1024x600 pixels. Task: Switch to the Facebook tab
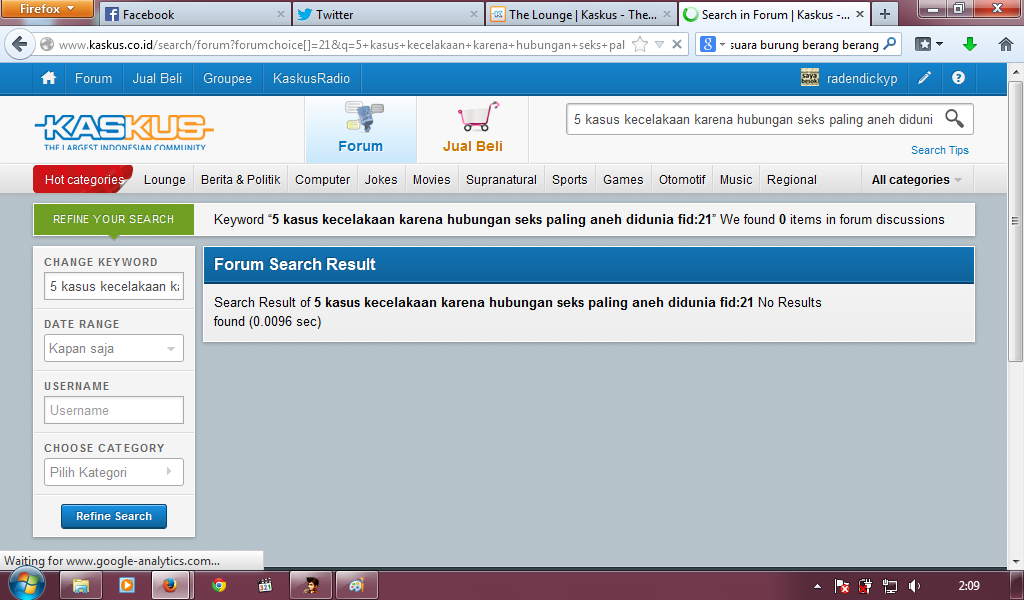[195, 14]
